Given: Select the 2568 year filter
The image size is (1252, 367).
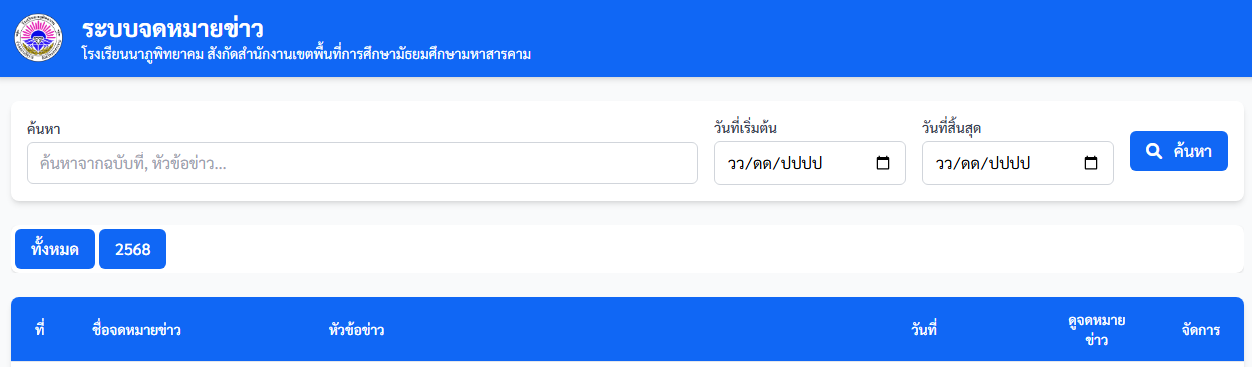Looking at the screenshot, I should 132,249.
